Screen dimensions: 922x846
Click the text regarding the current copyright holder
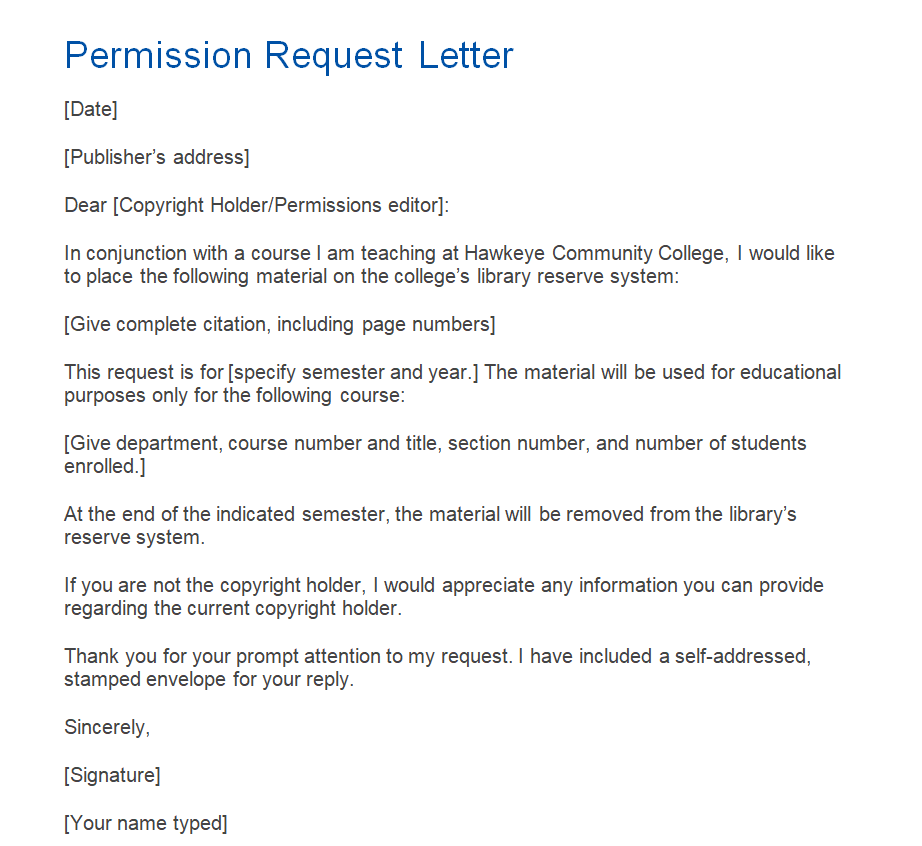tap(232, 608)
